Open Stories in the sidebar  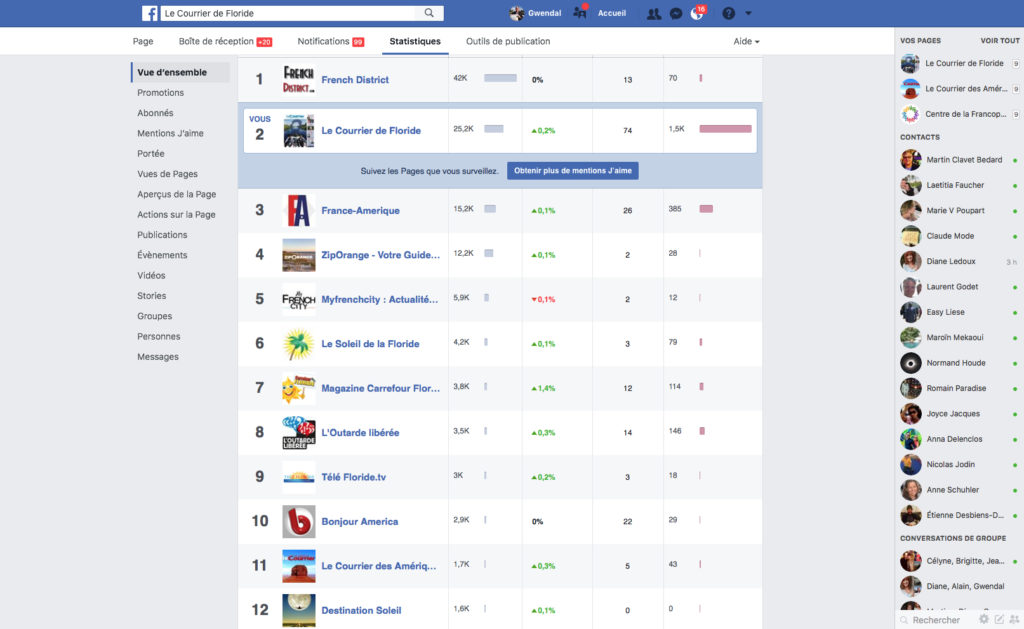152,295
